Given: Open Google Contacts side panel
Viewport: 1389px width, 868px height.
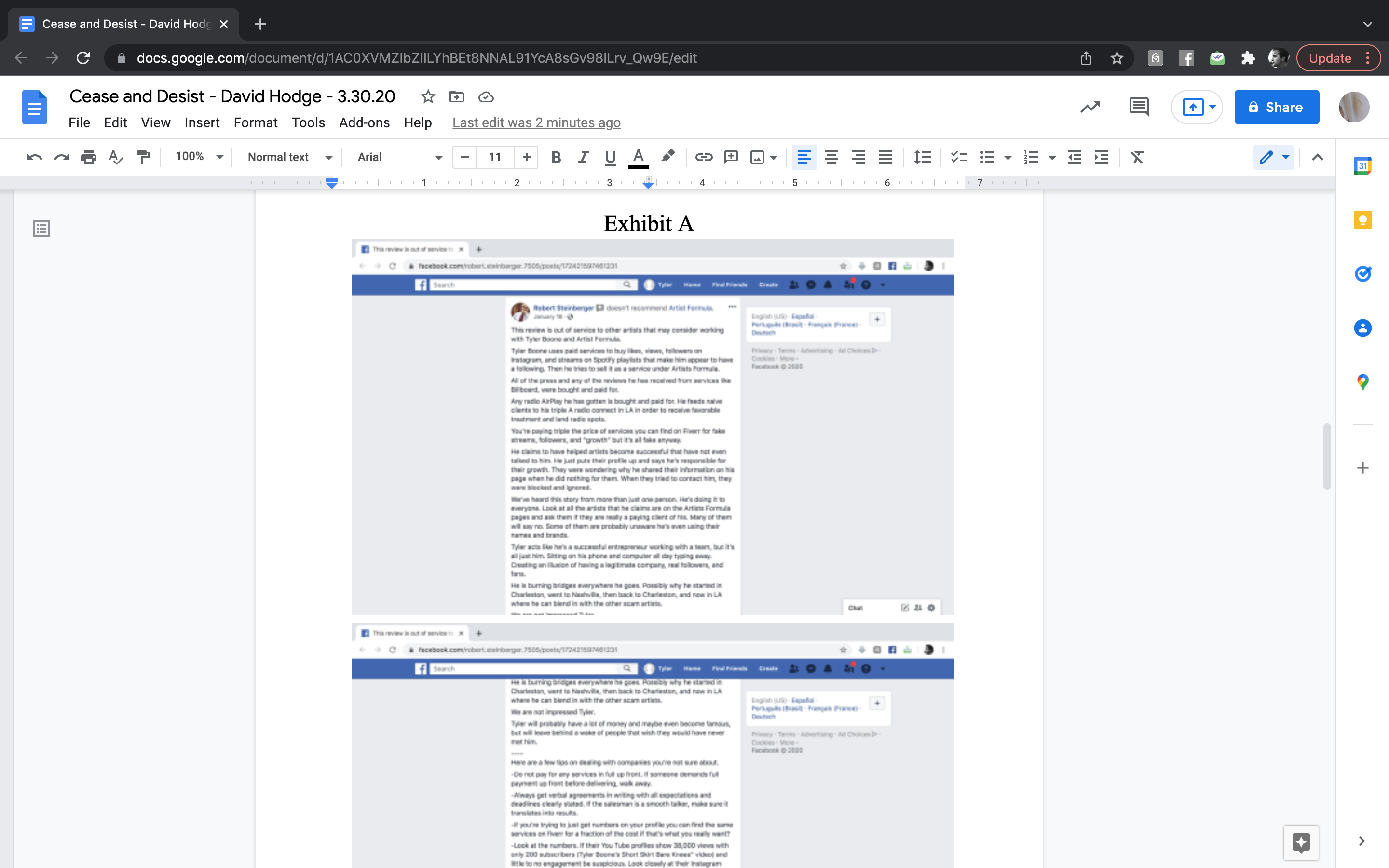Looking at the screenshot, I should 1362,328.
